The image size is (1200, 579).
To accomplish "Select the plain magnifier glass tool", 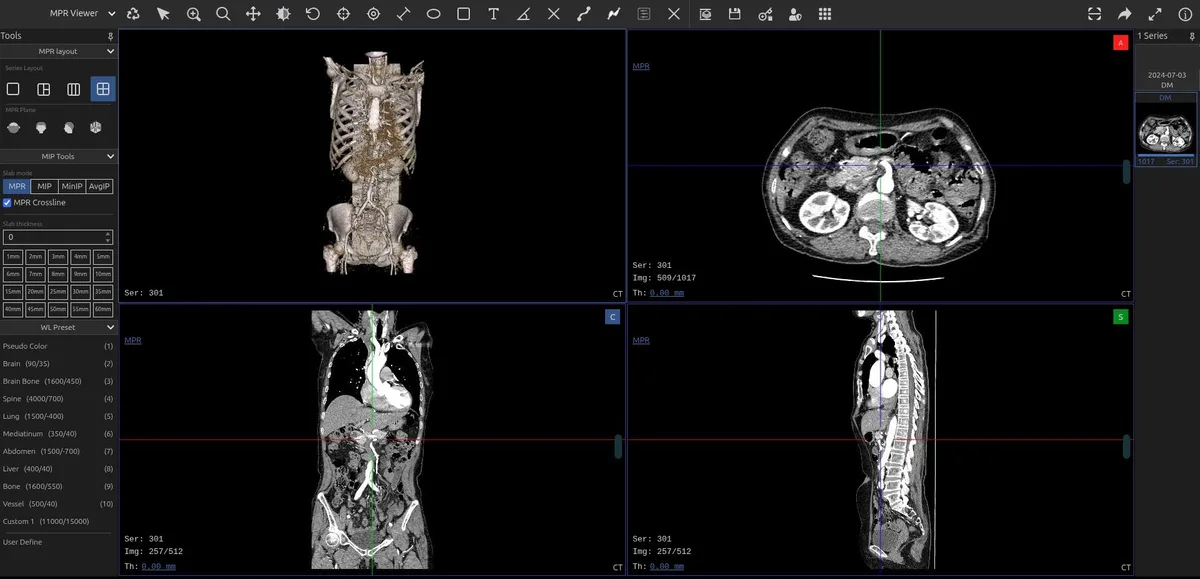I will click(223, 14).
